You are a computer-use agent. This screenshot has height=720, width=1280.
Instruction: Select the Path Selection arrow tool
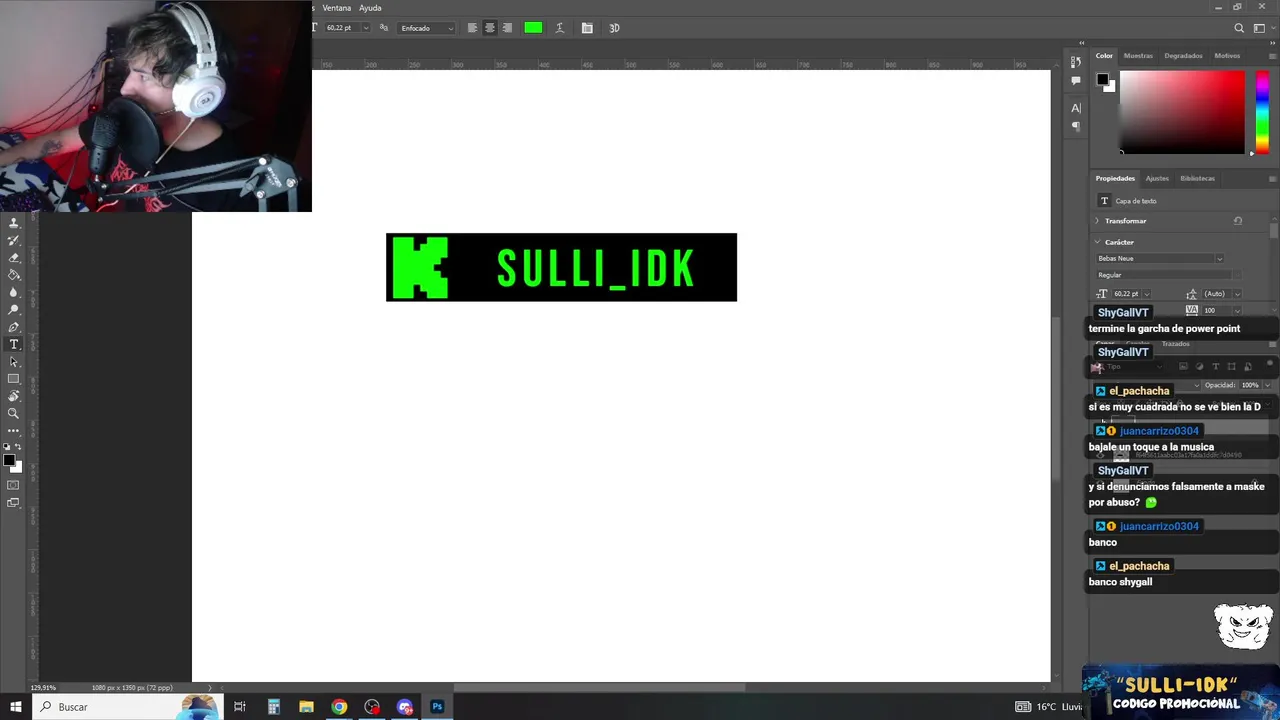tap(14, 361)
